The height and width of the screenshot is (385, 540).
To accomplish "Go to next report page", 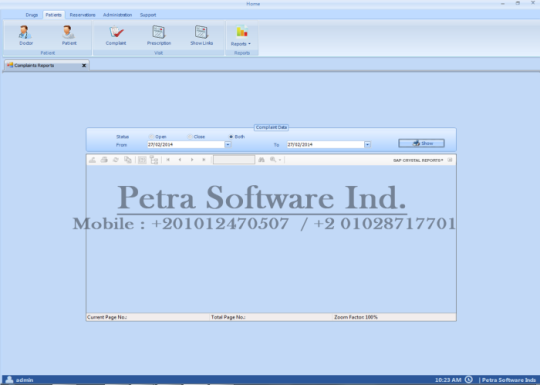I will [x=192, y=160].
